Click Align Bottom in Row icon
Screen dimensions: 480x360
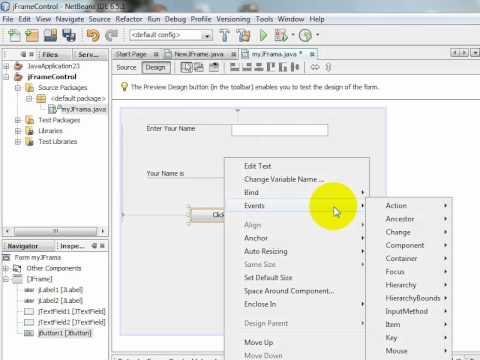pyautogui.click(x=283, y=67)
